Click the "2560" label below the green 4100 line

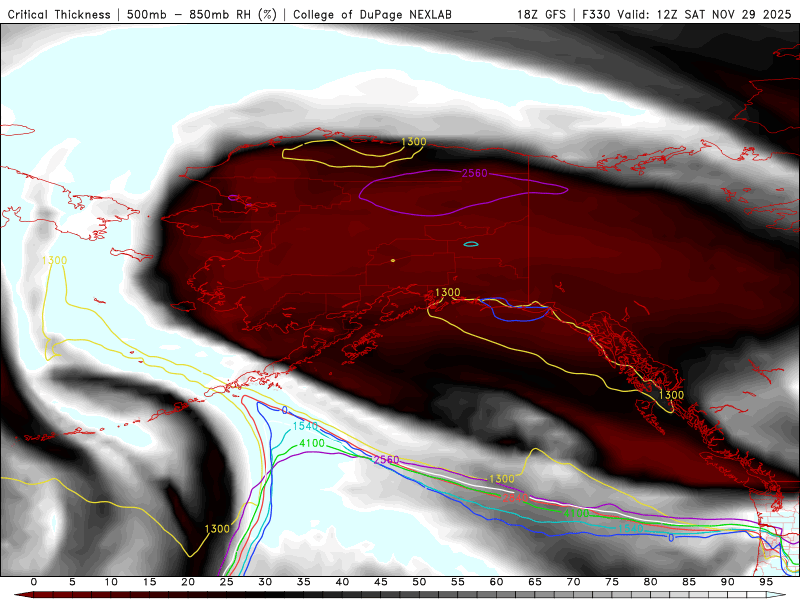(x=386, y=460)
